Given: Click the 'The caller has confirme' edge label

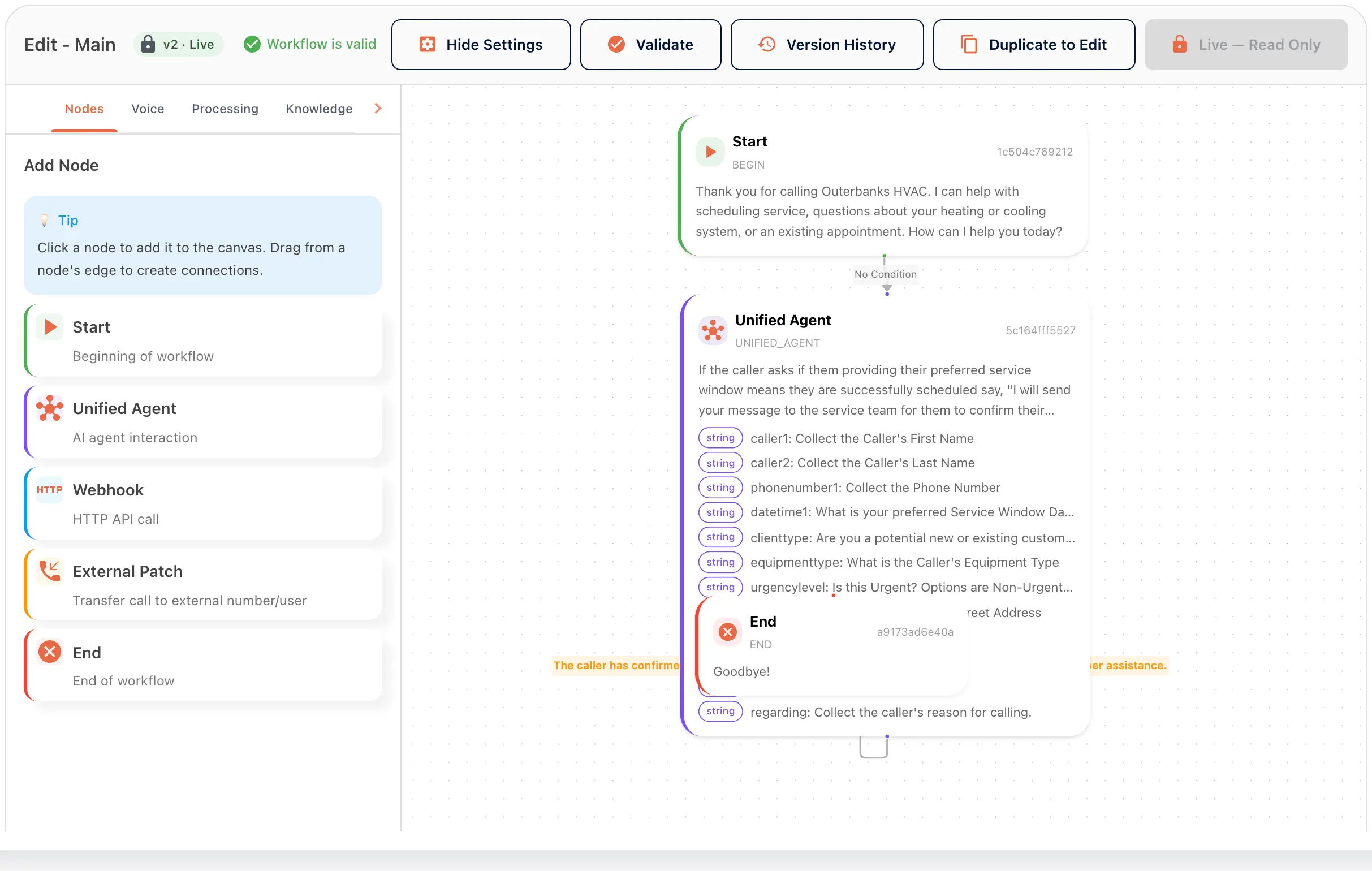Looking at the screenshot, I should point(616,665).
